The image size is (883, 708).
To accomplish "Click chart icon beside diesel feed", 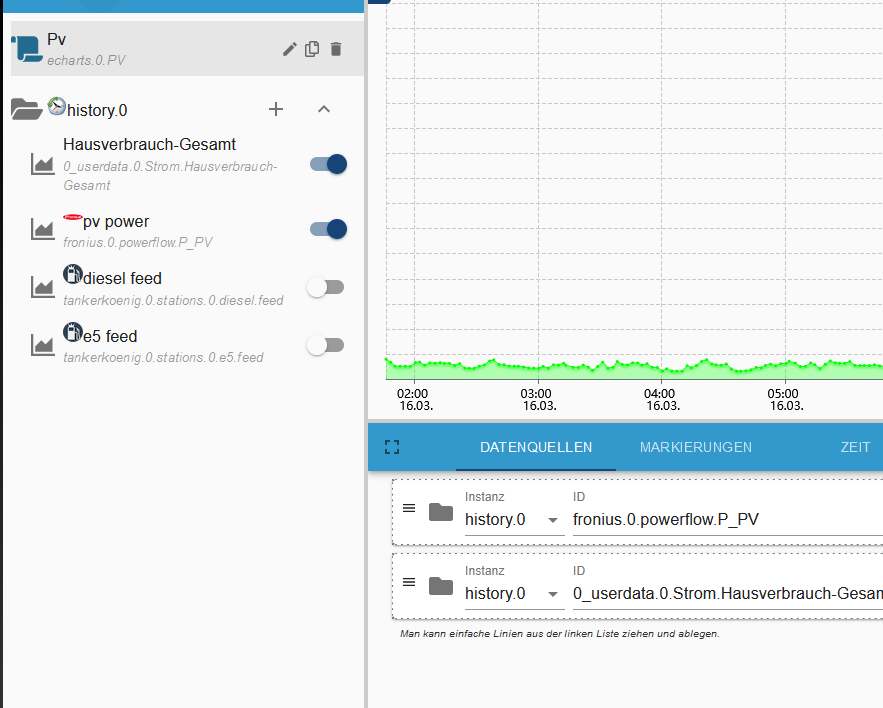I will pyautogui.click(x=42, y=287).
